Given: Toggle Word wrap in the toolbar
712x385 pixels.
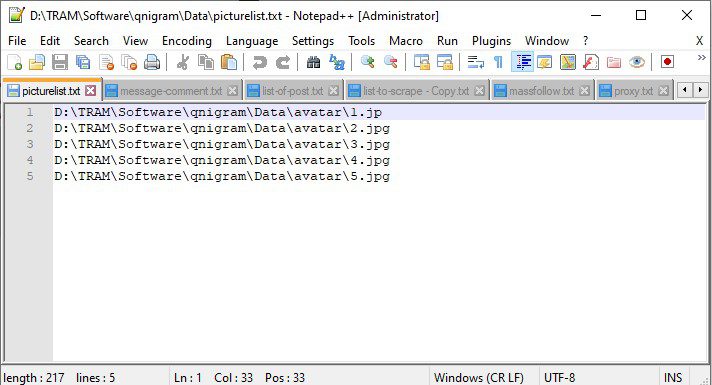Looking at the screenshot, I should click(x=475, y=62).
